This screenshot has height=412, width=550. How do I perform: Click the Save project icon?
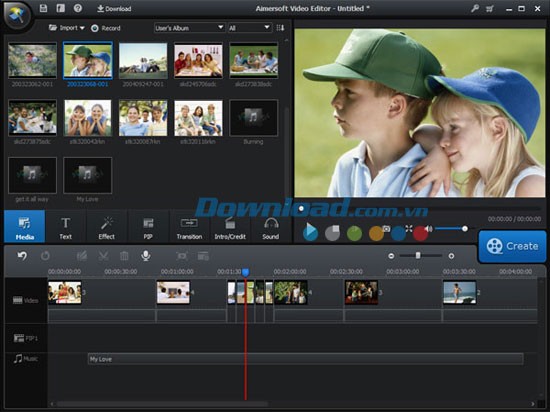tap(43, 8)
